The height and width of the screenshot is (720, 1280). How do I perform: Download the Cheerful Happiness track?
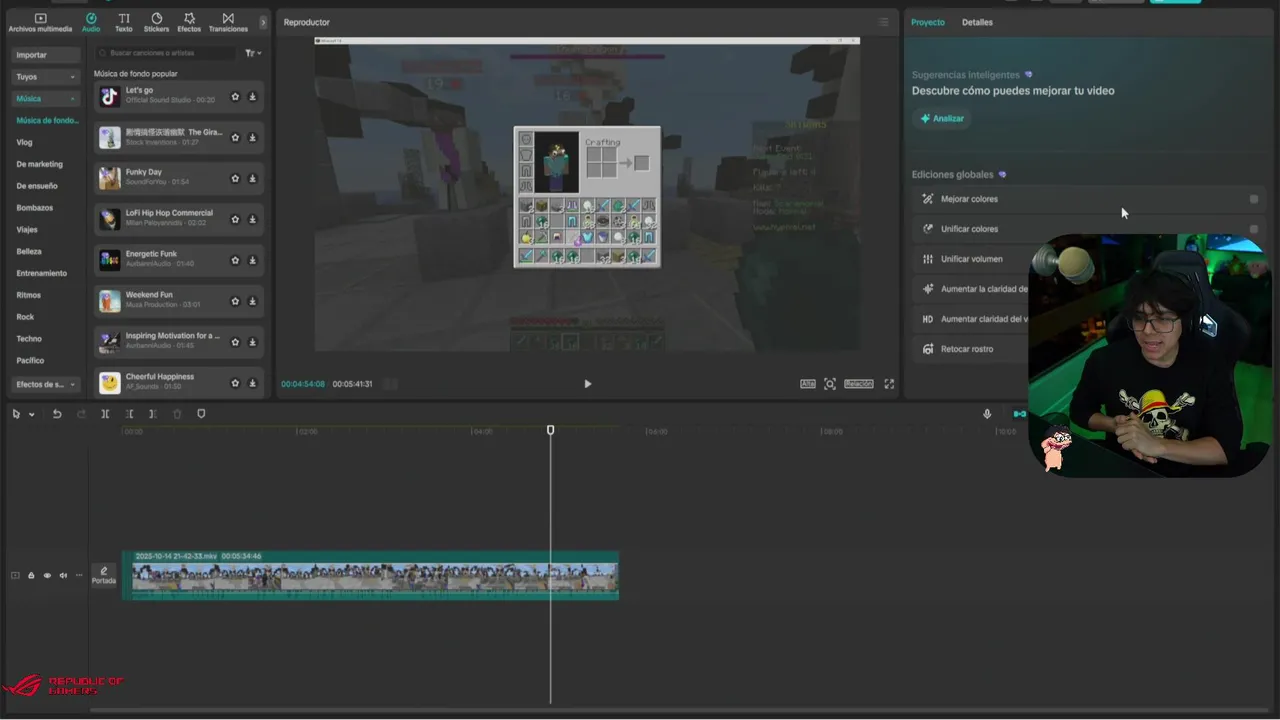pos(252,383)
